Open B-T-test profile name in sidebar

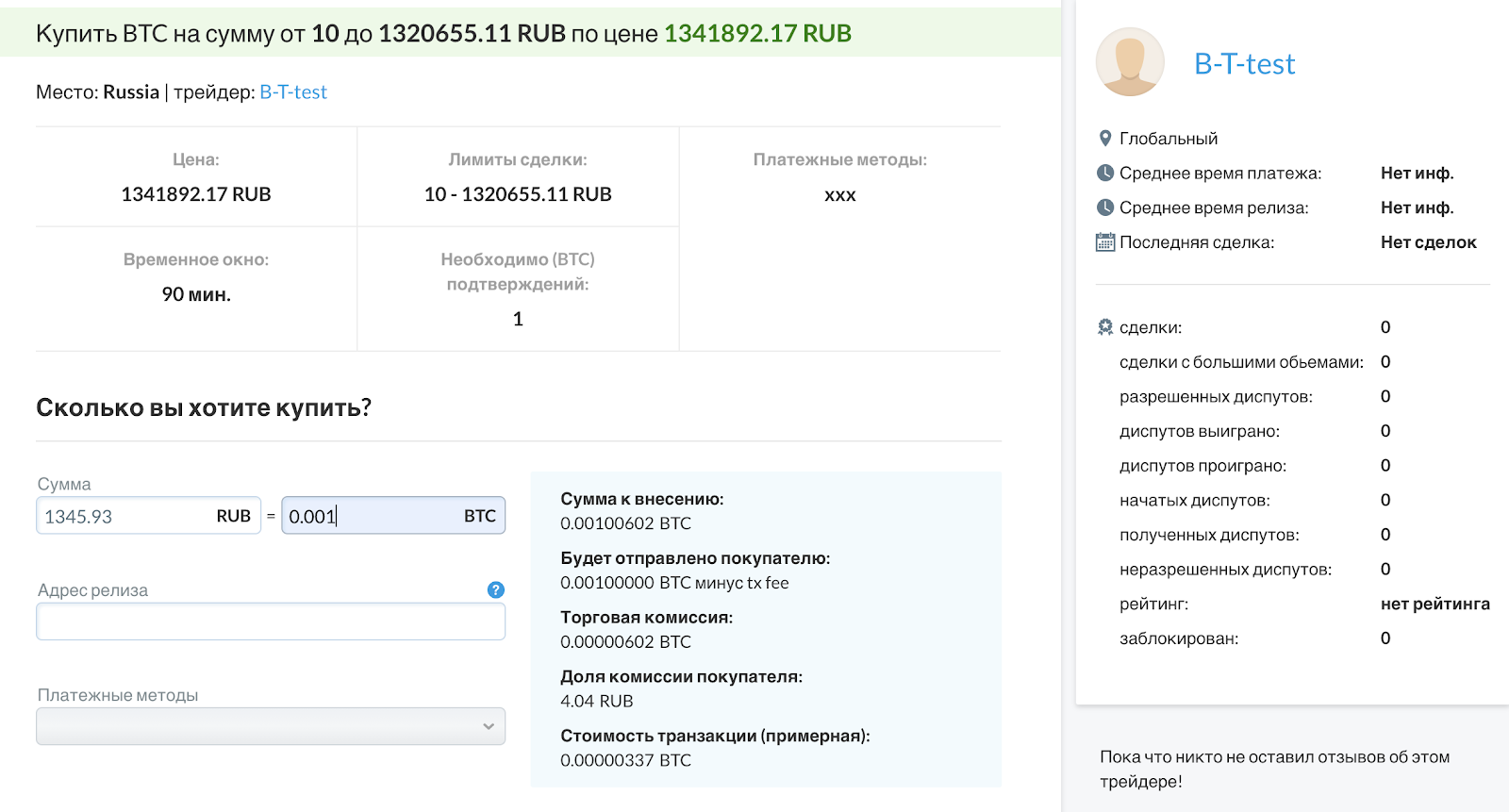tap(1244, 63)
